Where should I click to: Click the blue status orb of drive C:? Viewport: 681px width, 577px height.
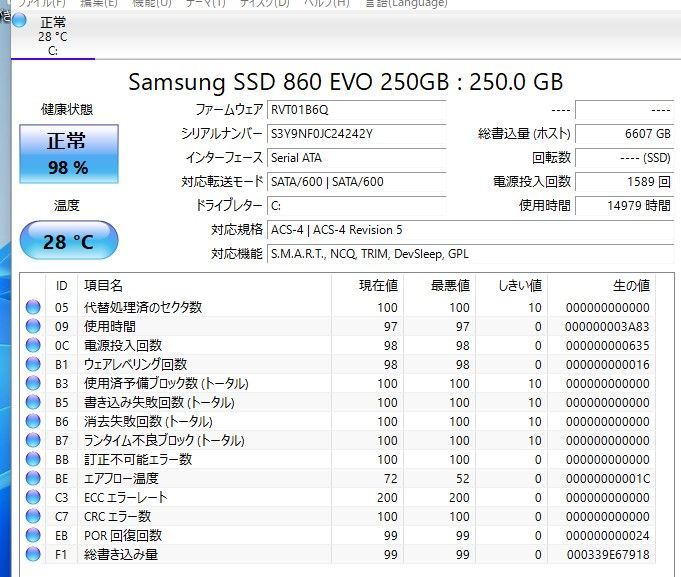coord(20,21)
